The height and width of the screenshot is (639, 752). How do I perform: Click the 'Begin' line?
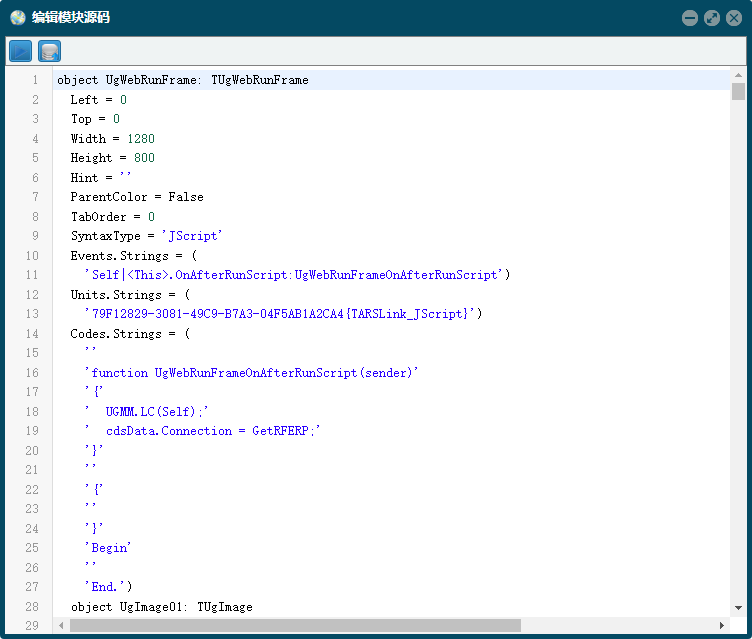pyautogui.click(x=108, y=548)
